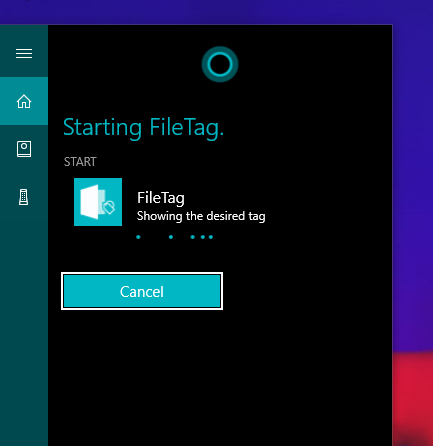Go to Cortana Home
This screenshot has height=446, width=433.
click(x=24, y=101)
